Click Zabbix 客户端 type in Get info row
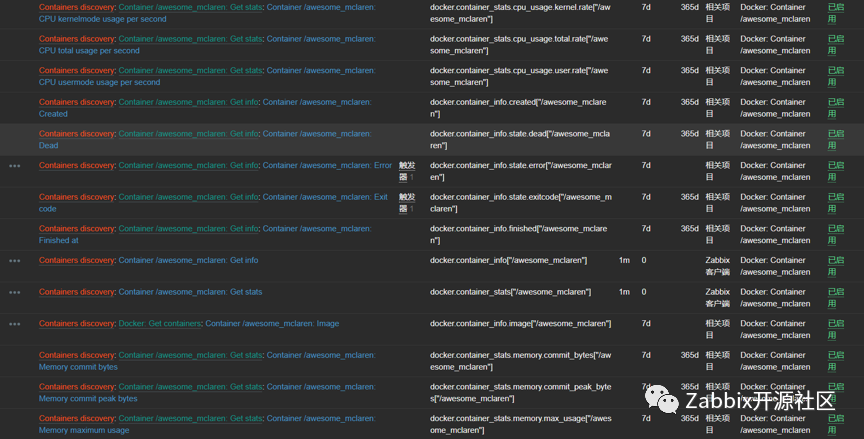This screenshot has width=864, height=439. (x=717, y=267)
